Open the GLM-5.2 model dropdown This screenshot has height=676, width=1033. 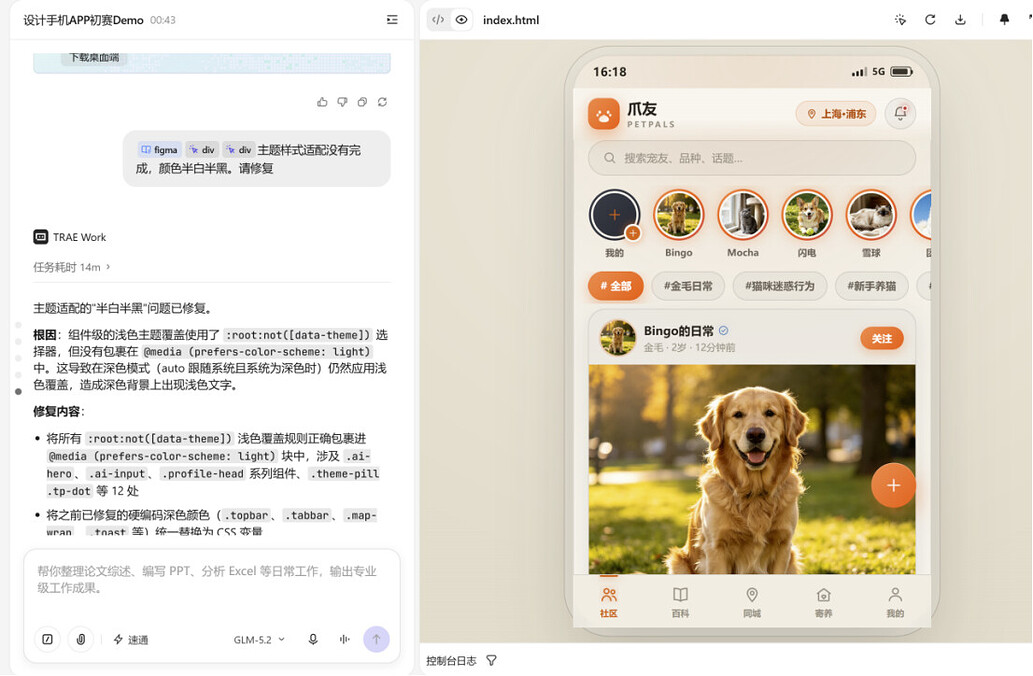(260, 639)
